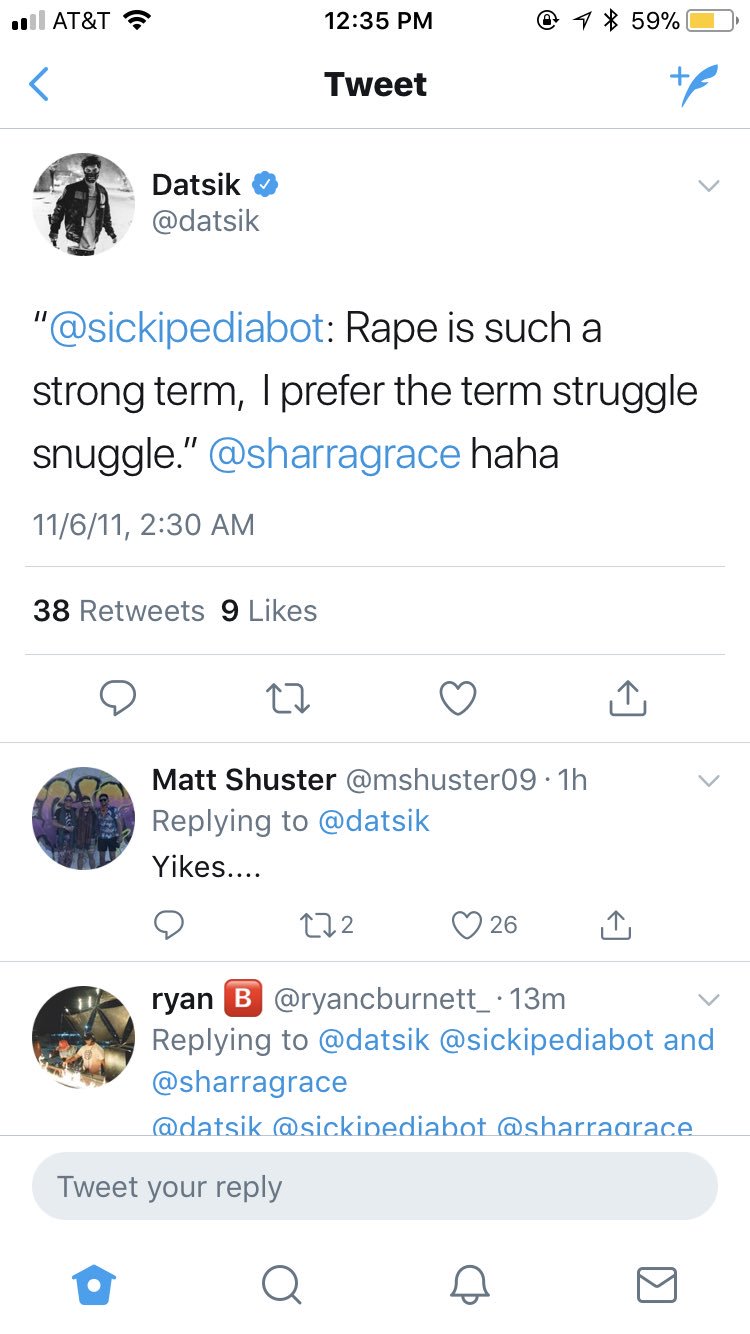Tap the "Tweet your reply" field
750x1334 pixels.
tap(375, 1186)
